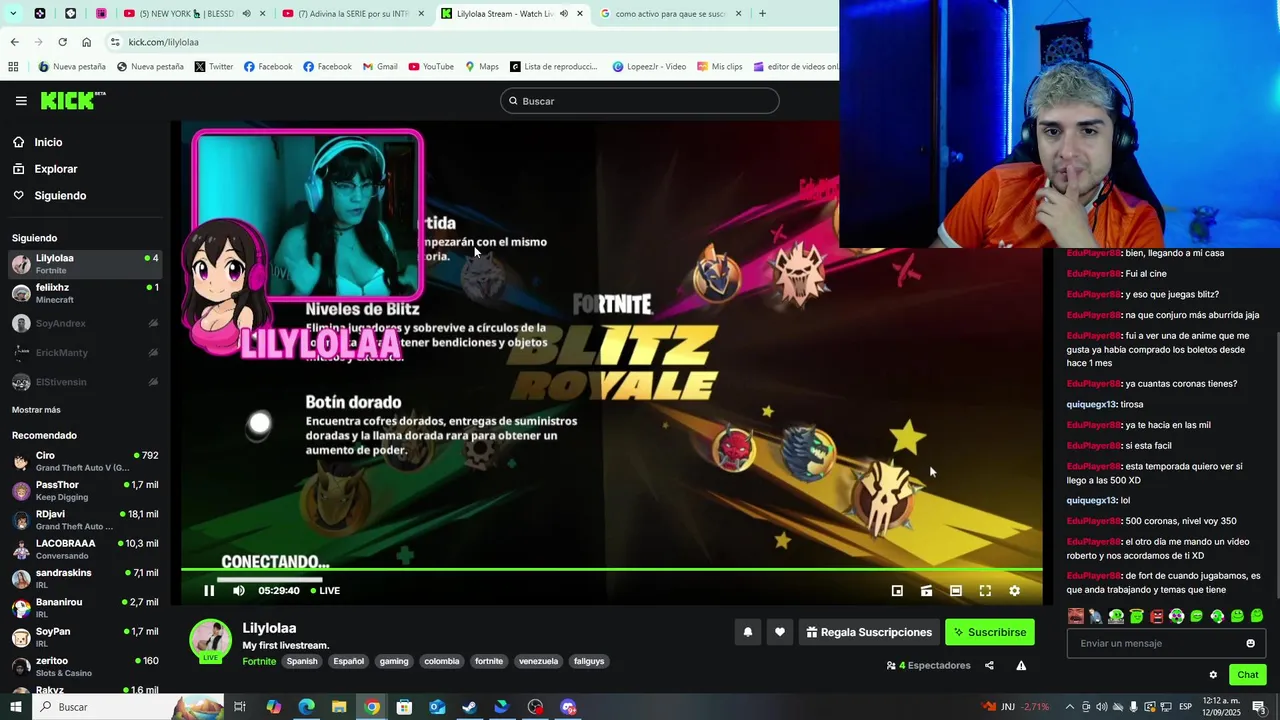This screenshot has height=720, width=1280.
Task: Seek on the video progress bar
Action: [612, 571]
